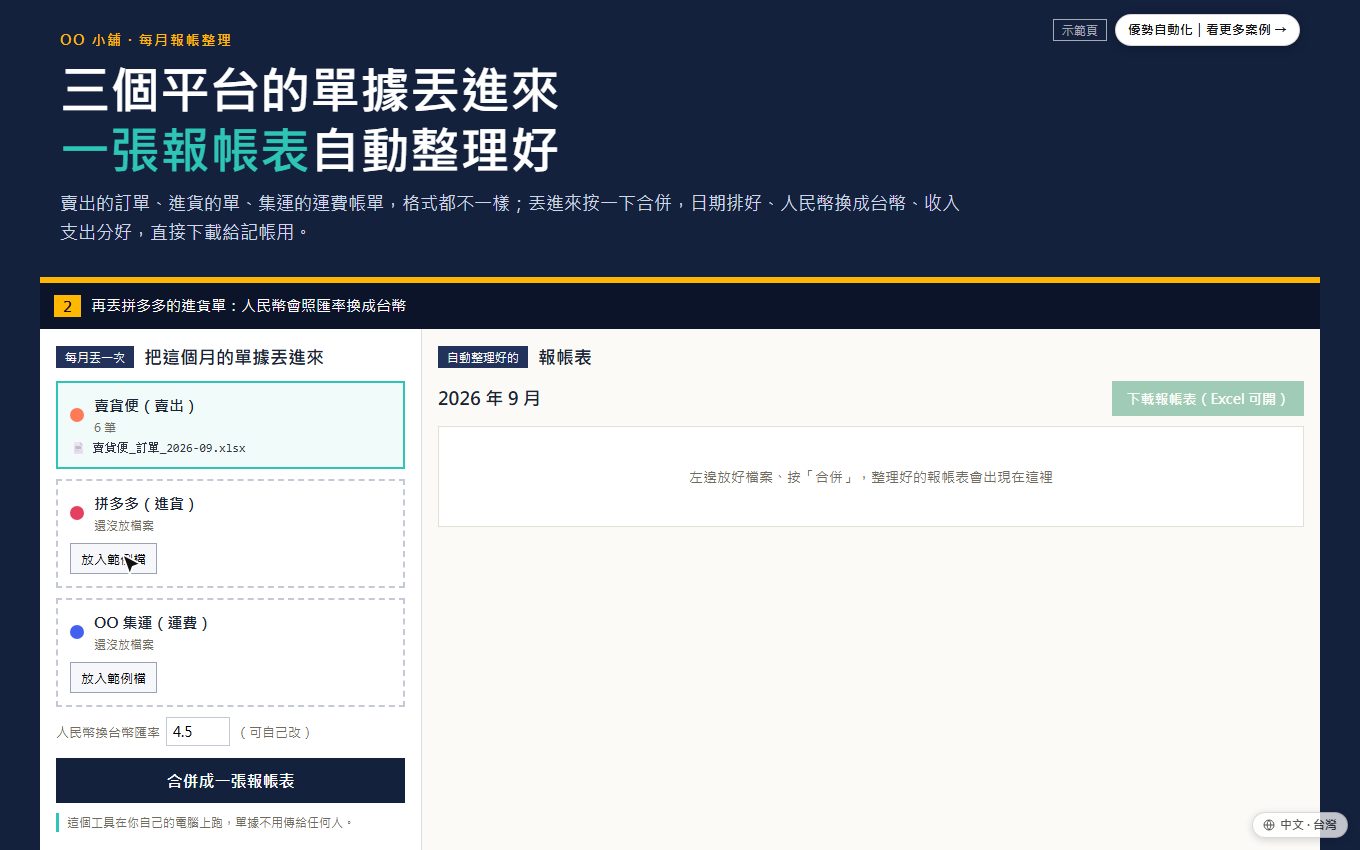
Task: Click the 賣貨便（賣出） card title
Action: pos(145,406)
